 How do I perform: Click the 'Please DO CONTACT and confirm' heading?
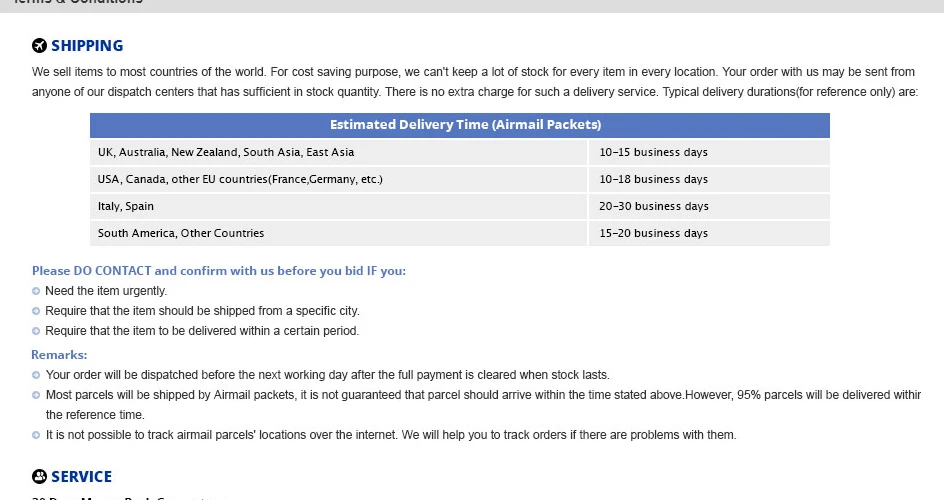[219, 270]
